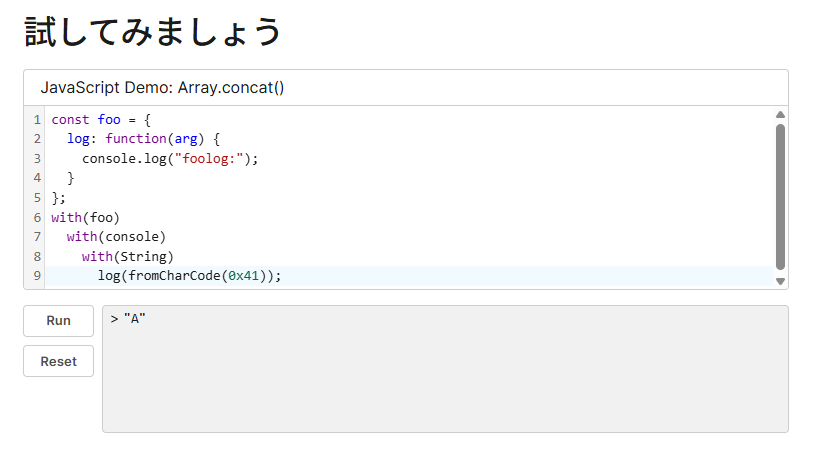The image size is (822, 463).
Task: Click the JavaScript Demo: Array.concat() title
Action: (162, 88)
